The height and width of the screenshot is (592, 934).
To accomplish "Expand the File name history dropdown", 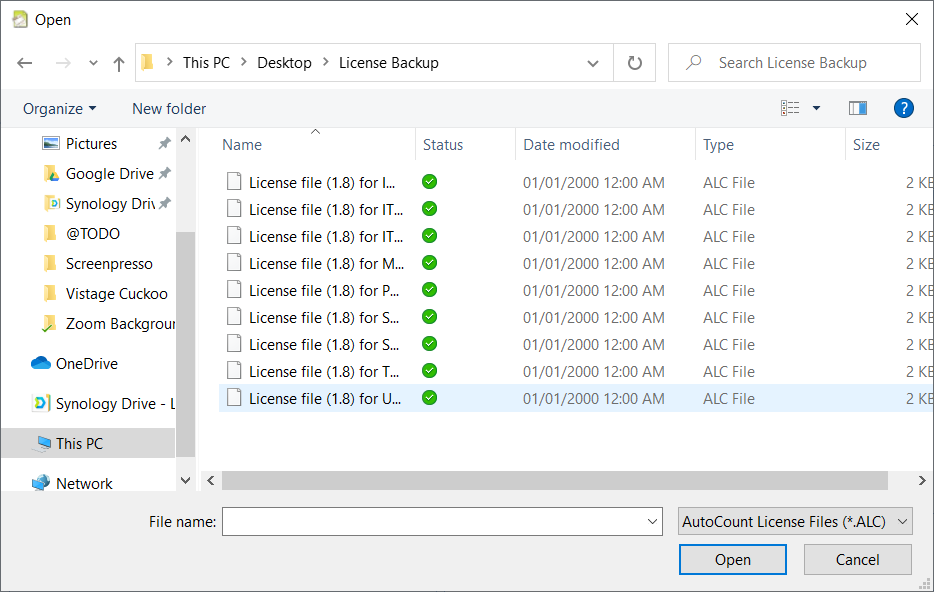I will pyautogui.click(x=652, y=521).
